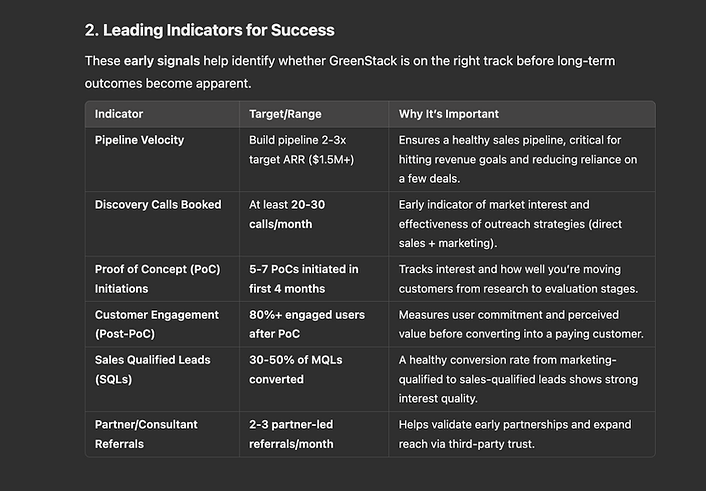Click the 'Build pipeline 2-3x target ARR' cell
Viewport: 706px width, 491px height.
pyautogui.click(x=301, y=150)
